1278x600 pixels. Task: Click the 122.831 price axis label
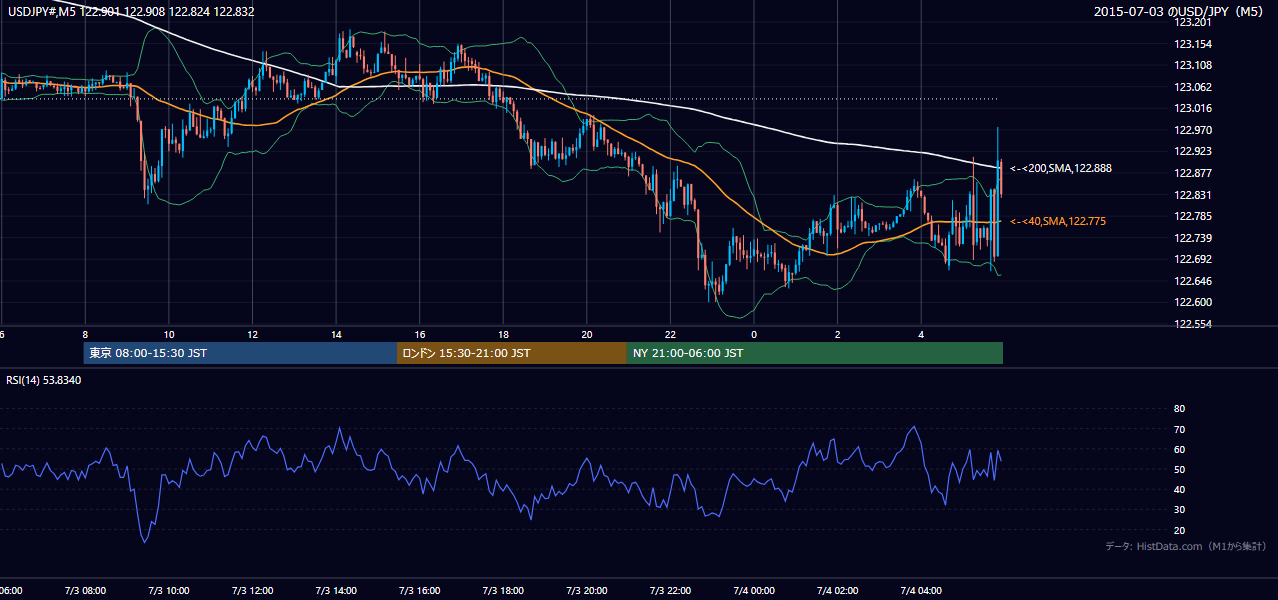(x=1192, y=195)
